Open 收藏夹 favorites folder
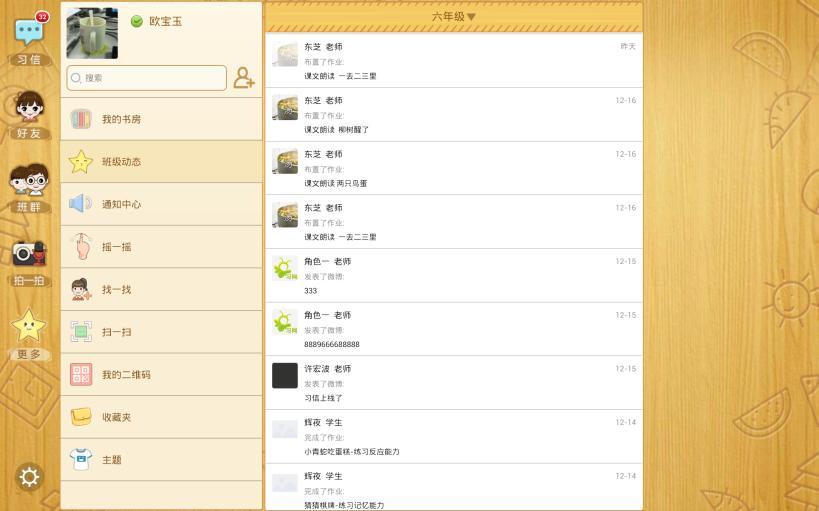 [x=161, y=417]
